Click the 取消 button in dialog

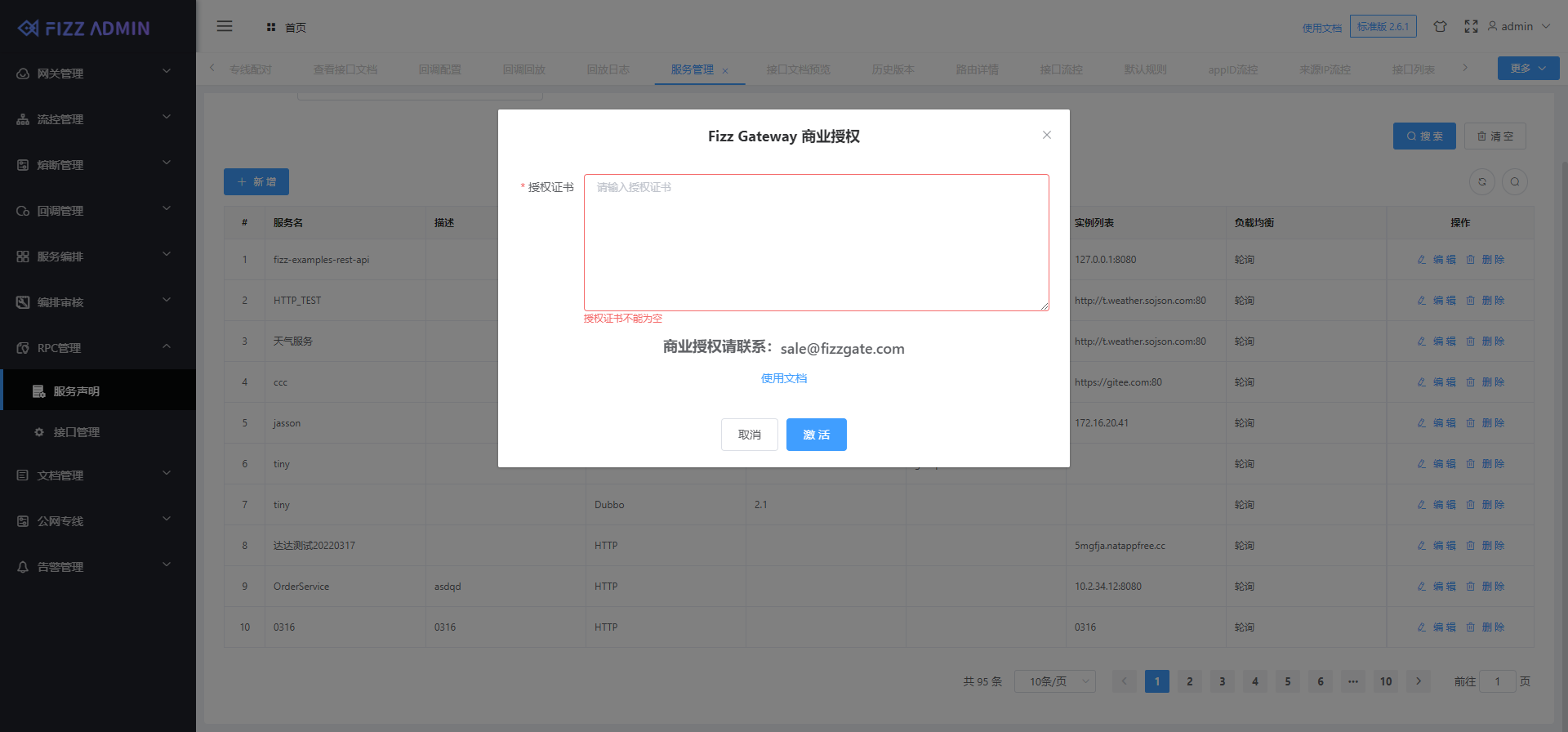pos(750,435)
